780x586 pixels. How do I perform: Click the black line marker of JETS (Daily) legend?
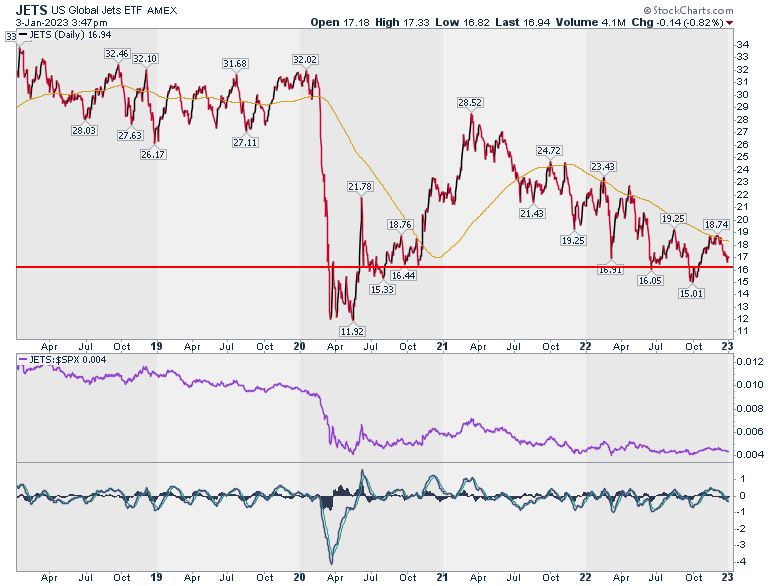coord(23,35)
